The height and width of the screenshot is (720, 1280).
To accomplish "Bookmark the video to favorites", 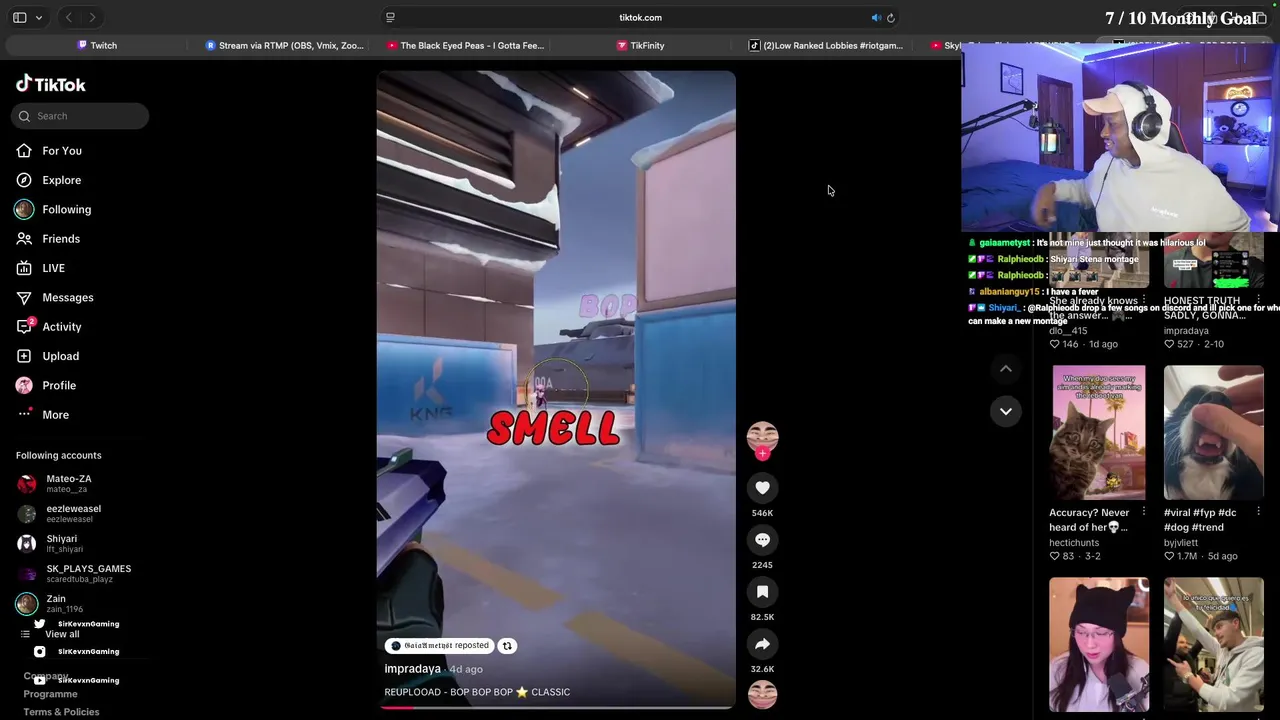I will click(x=762, y=592).
